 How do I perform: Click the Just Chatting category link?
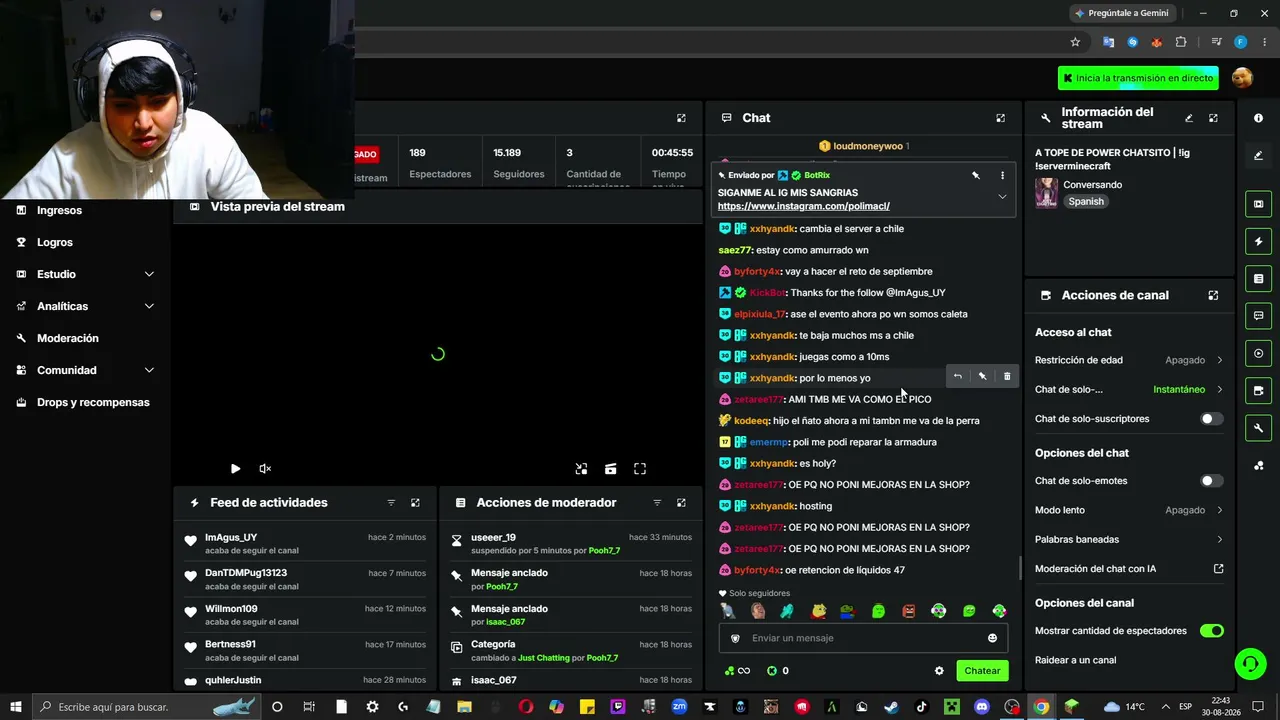(544, 658)
